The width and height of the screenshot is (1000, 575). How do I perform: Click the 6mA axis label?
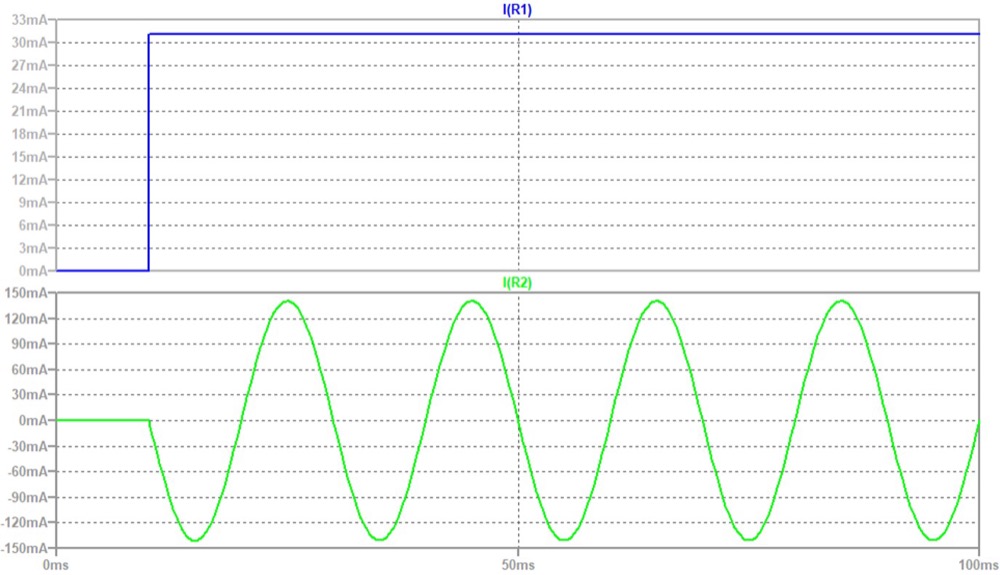coord(33,226)
